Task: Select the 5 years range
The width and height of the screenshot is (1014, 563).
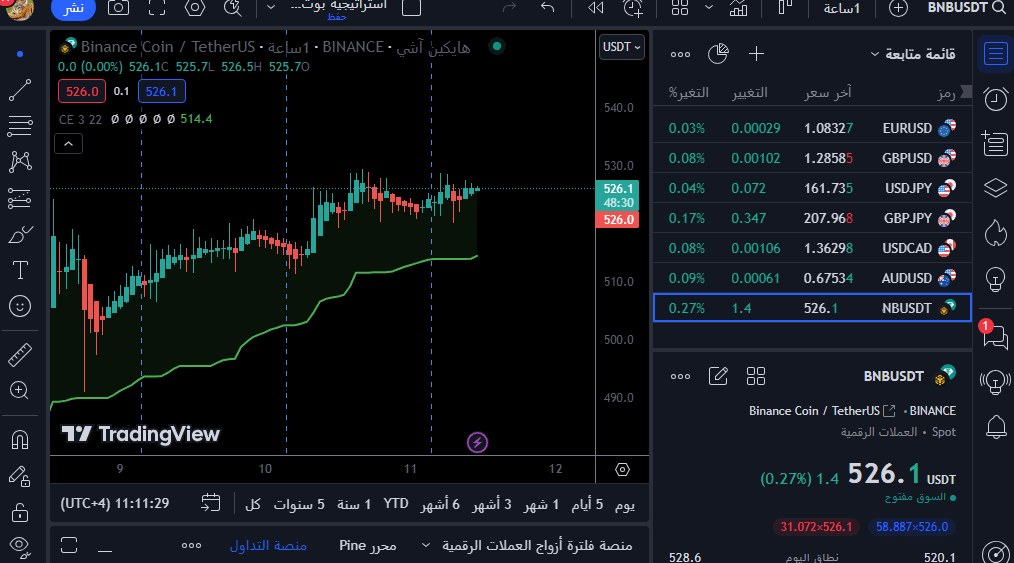Action: click(x=299, y=504)
